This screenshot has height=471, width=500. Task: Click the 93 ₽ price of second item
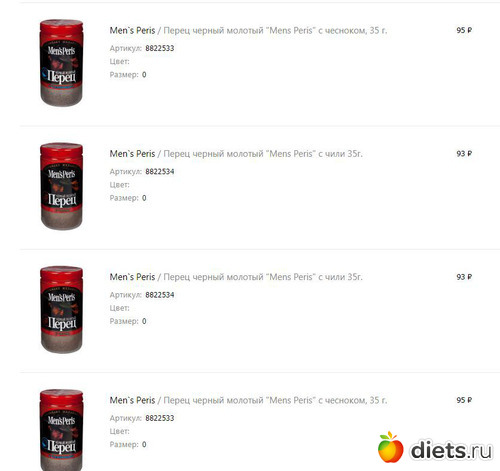464,154
